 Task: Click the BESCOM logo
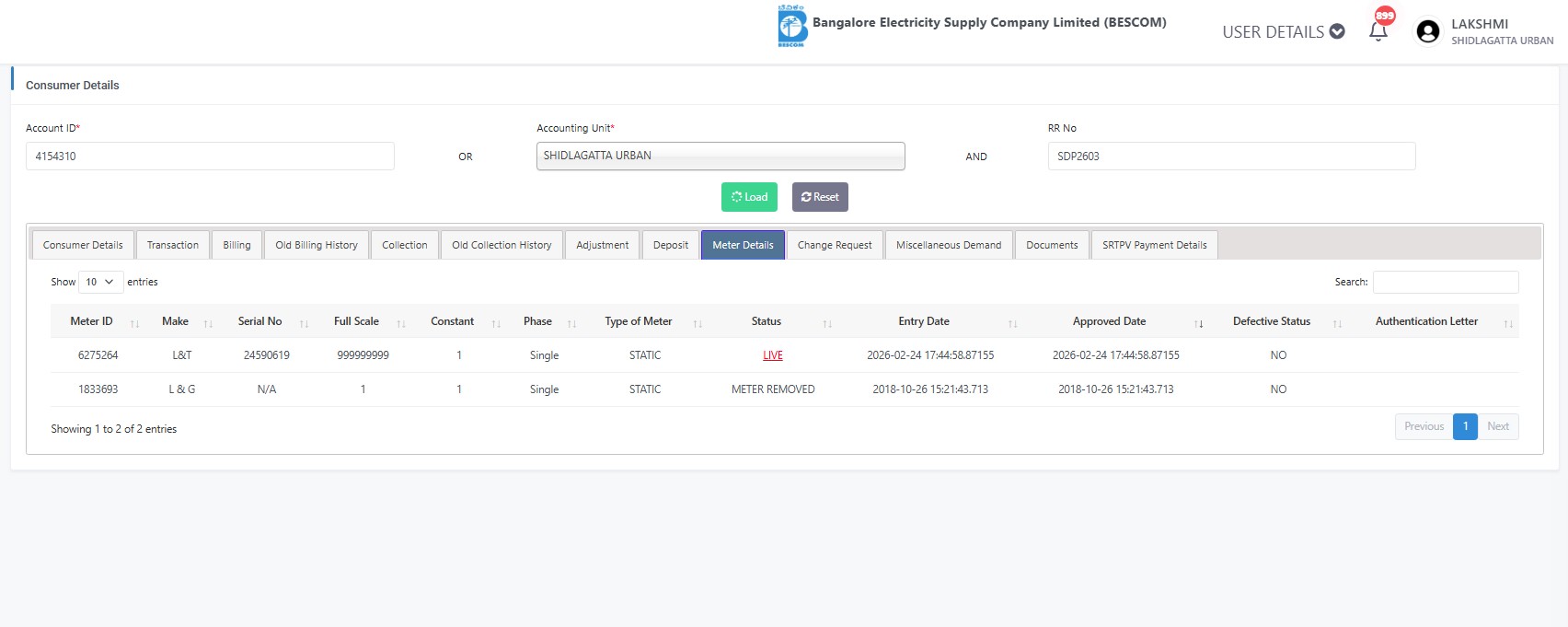point(791,26)
